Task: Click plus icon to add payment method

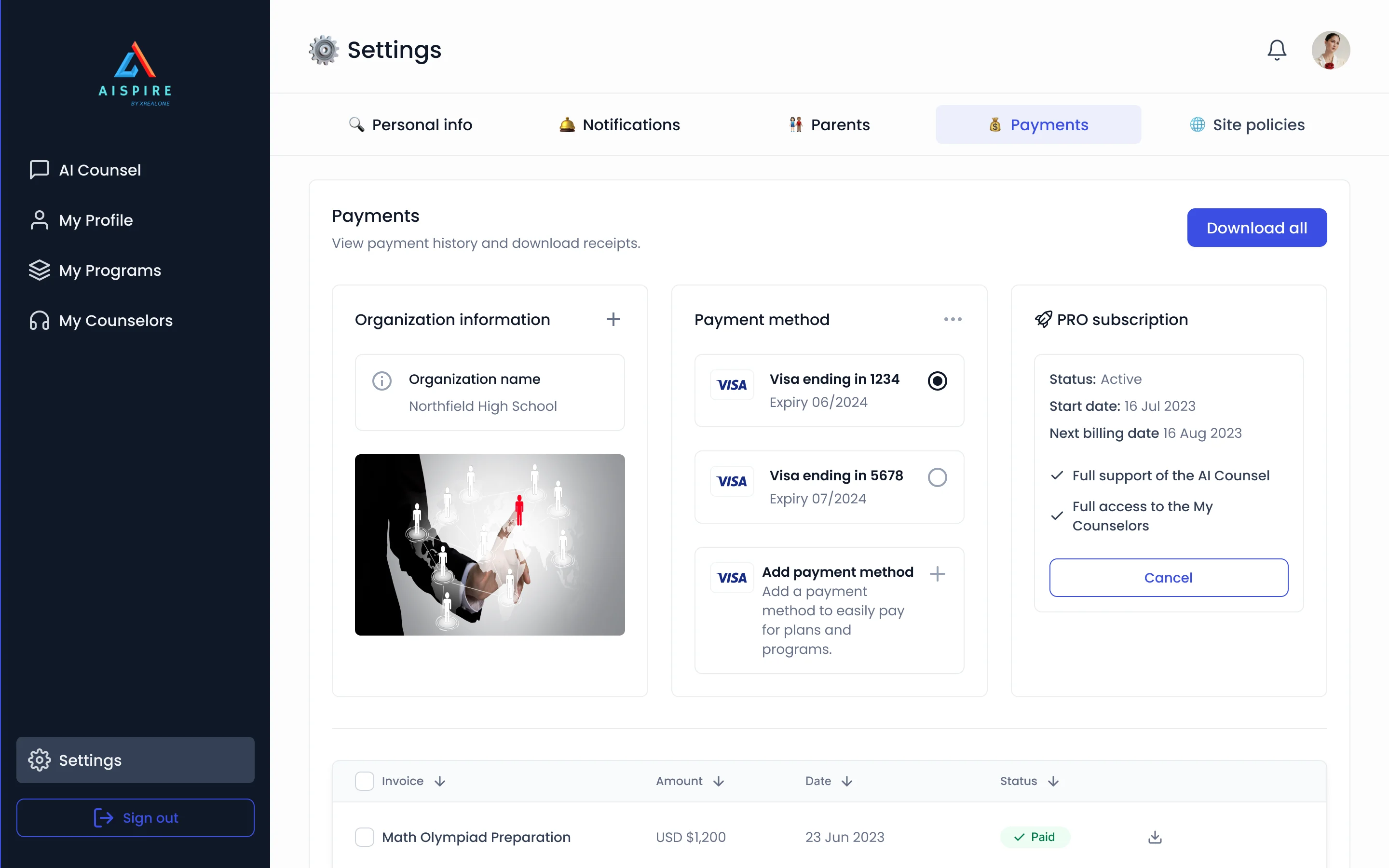Action: click(937, 573)
